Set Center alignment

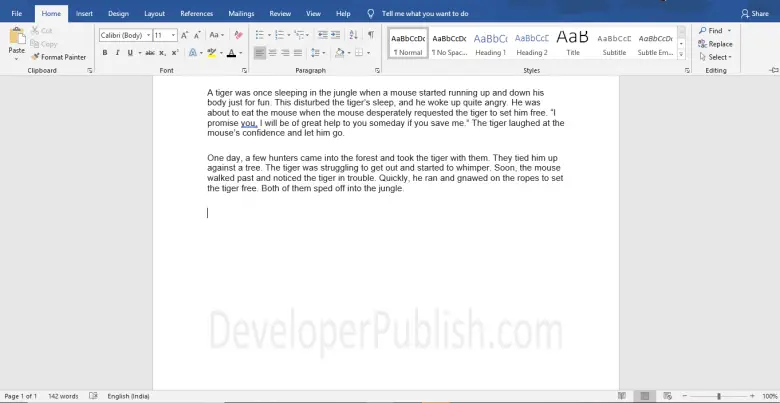point(272,53)
